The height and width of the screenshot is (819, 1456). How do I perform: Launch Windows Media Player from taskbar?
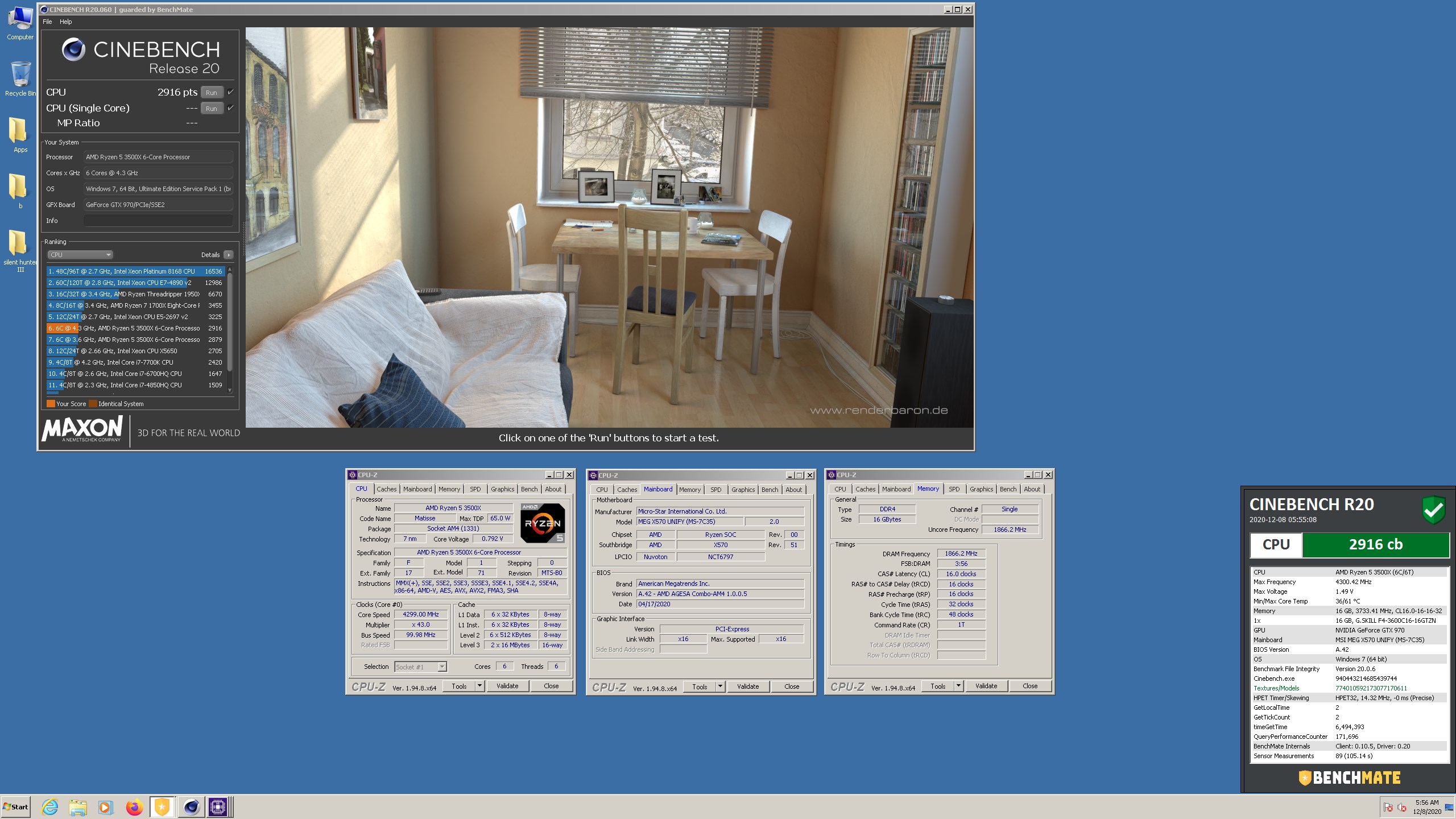point(105,806)
